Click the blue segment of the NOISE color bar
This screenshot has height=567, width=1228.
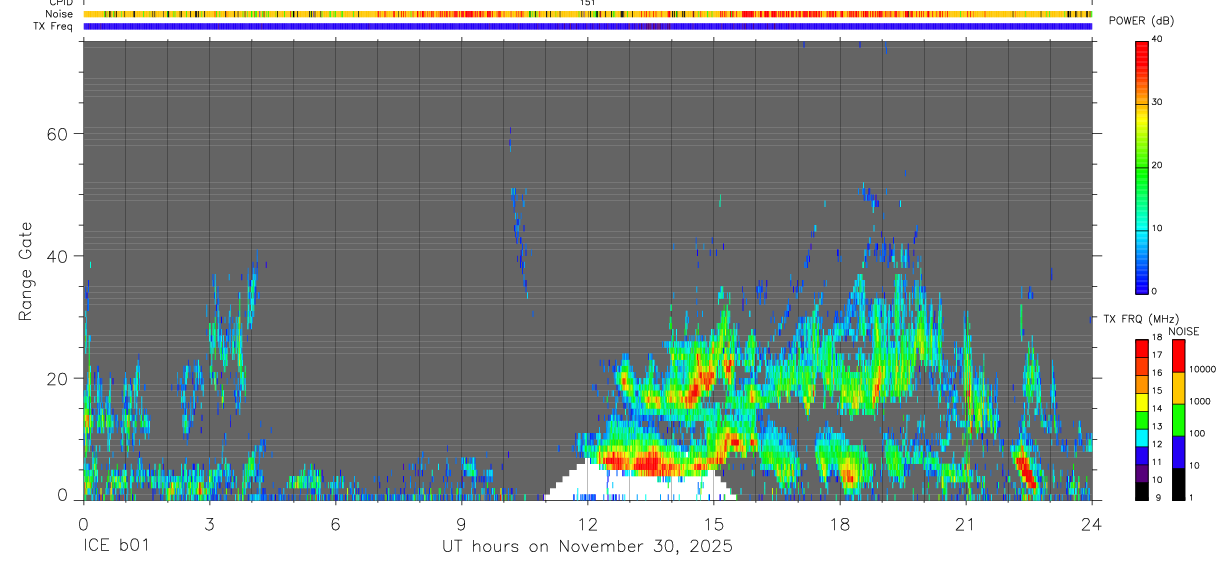click(x=1177, y=451)
